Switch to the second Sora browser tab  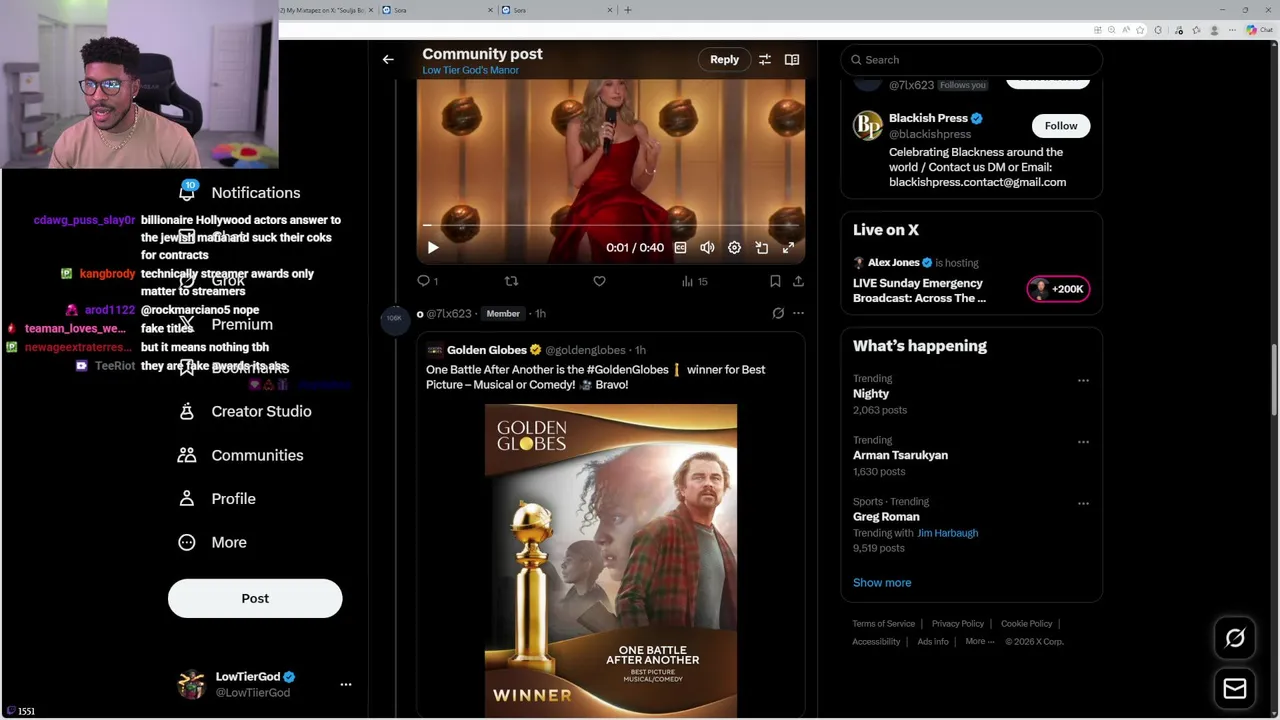pos(556,10)
